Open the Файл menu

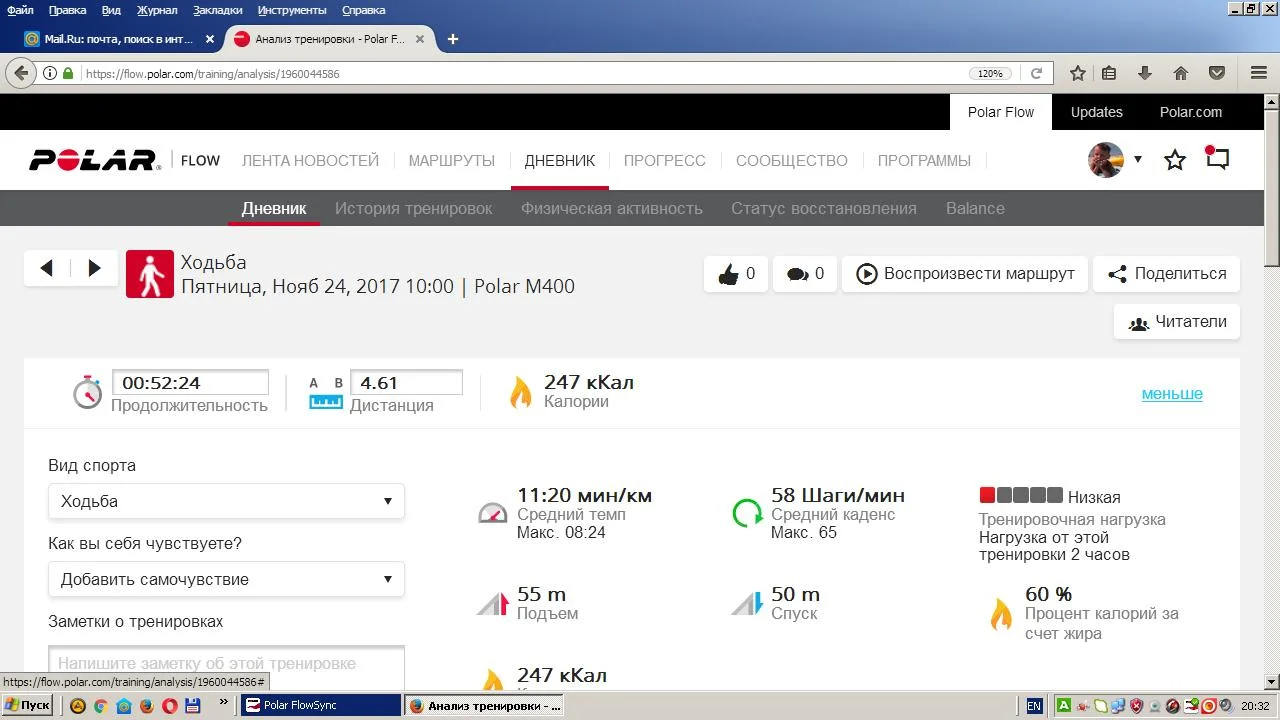[x=20, y=10]
